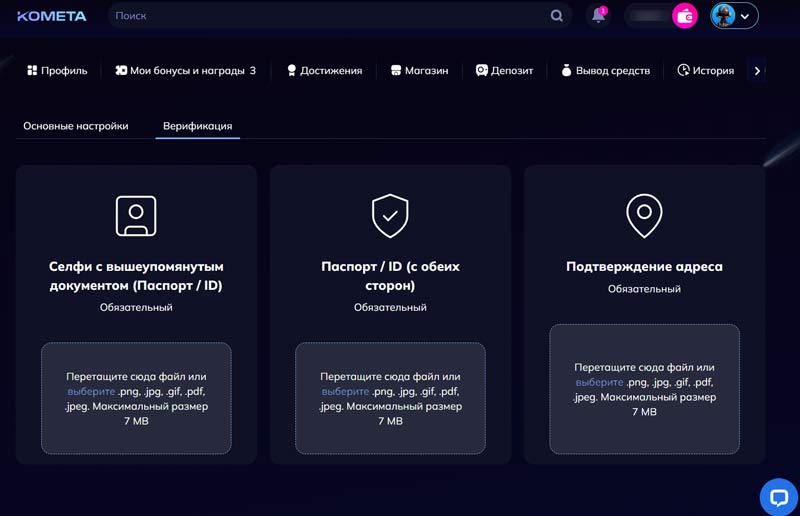This screenshot has height=516, width=800.
Task: Open the Магазин section
Action: point(419,71)
